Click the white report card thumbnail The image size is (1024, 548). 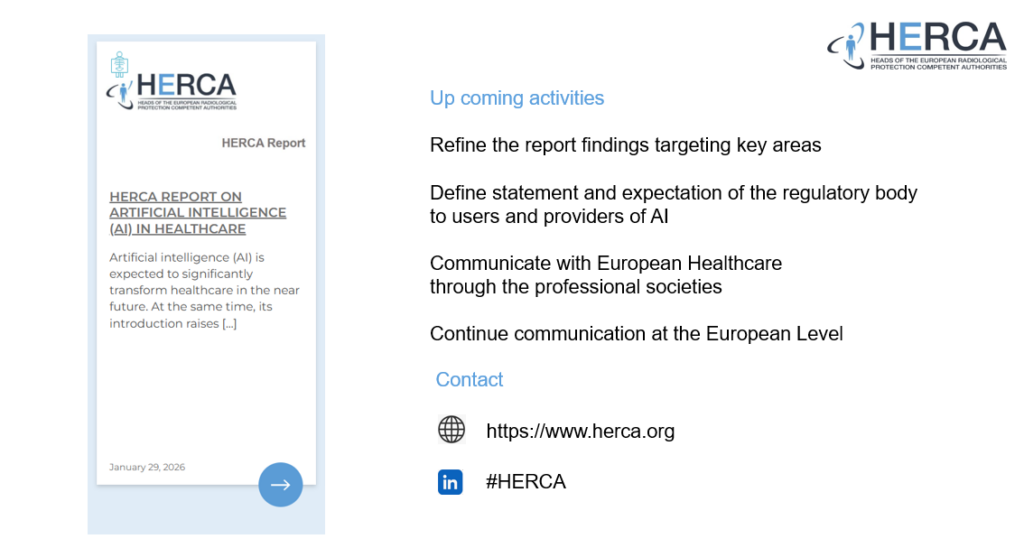click(x=206, y=263)
